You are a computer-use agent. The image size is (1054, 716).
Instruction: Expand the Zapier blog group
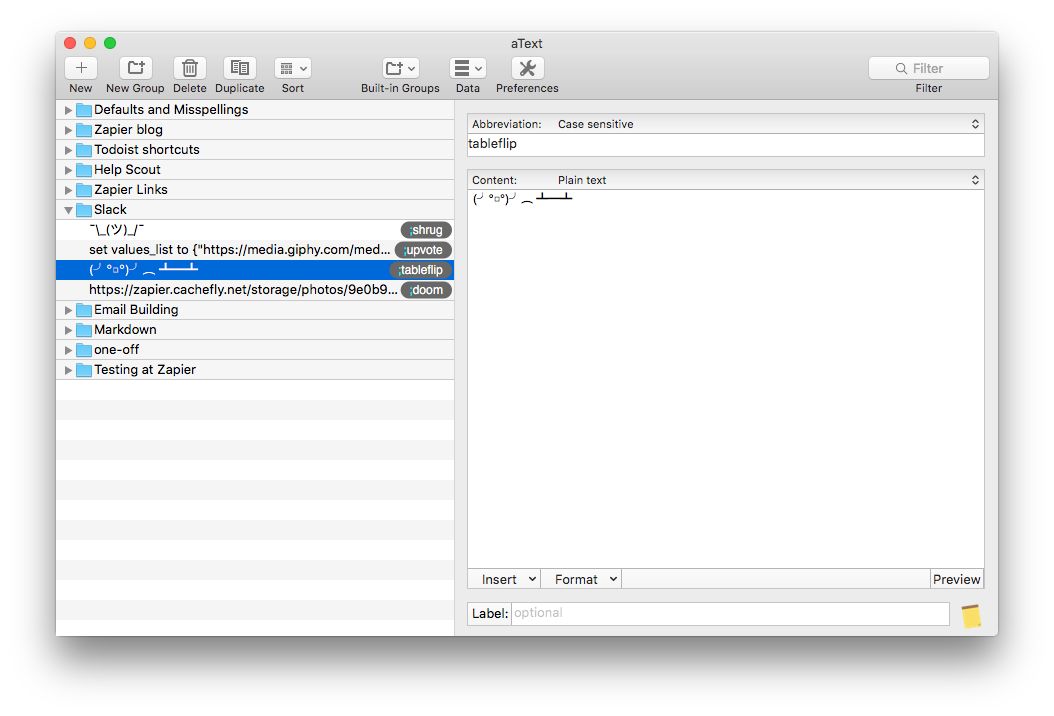pos(68,130)
